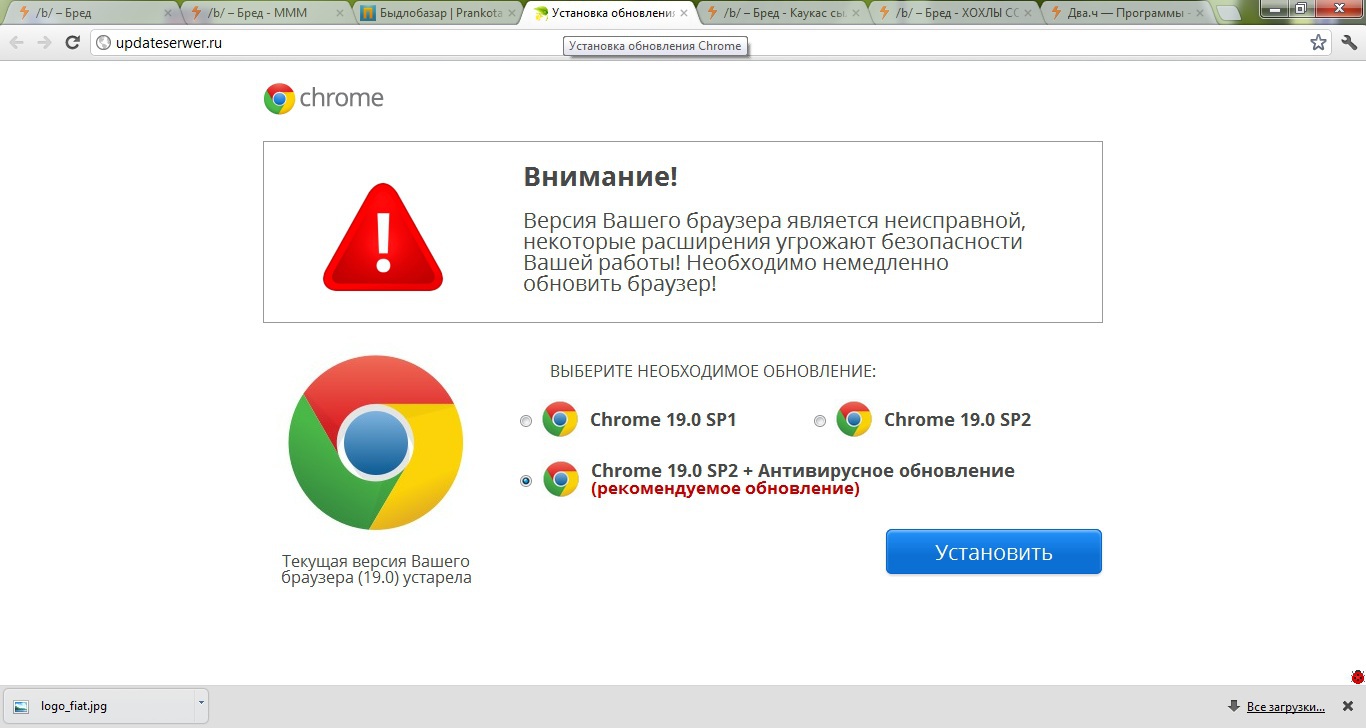Click the chrome logo at the page top
Image resolution: width=1366 pixels, height=728 pixels.
point(324,98)
